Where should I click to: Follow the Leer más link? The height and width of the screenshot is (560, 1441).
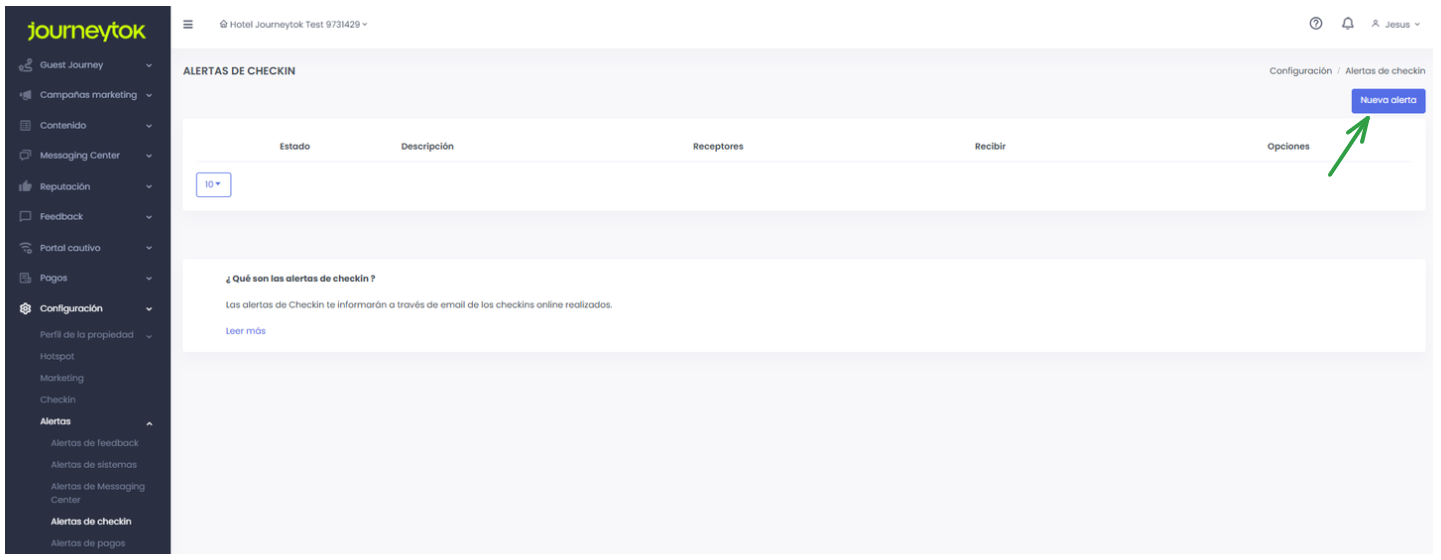coord(246,331)
